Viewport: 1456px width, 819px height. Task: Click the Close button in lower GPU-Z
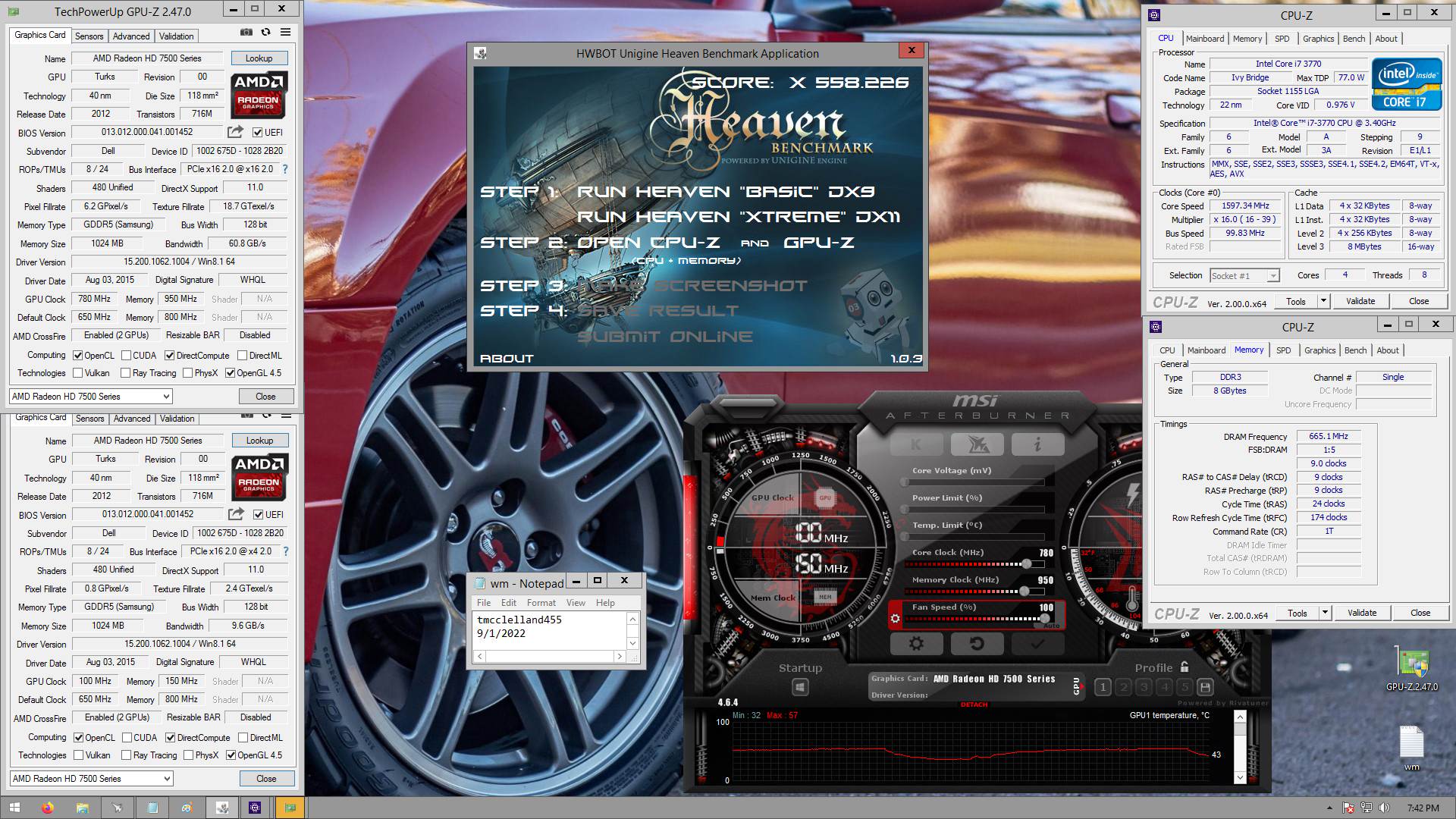pos(266,779)
